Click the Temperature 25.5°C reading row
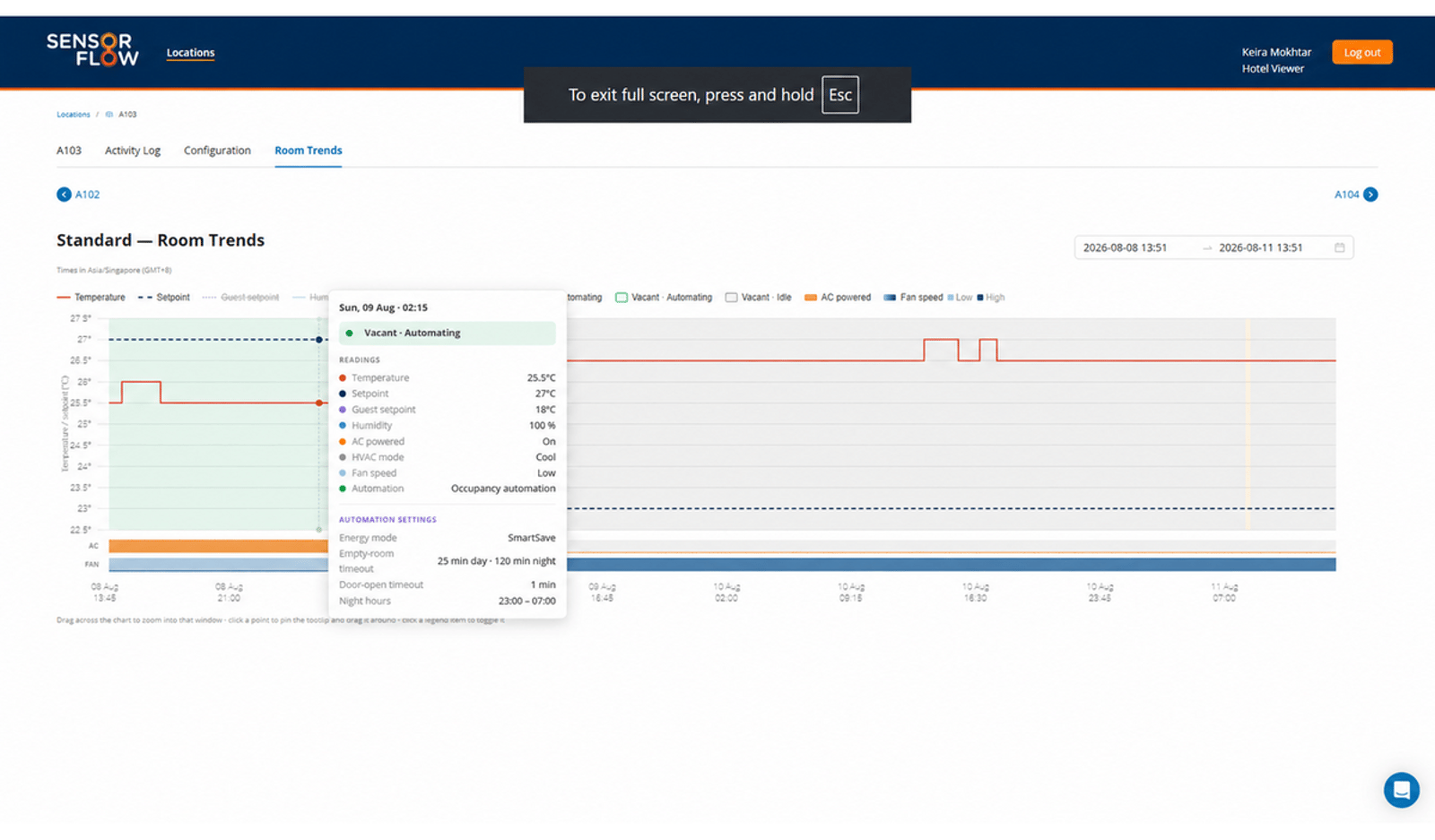The width and height of the screenshot is (1435, 840). [448, 378]
